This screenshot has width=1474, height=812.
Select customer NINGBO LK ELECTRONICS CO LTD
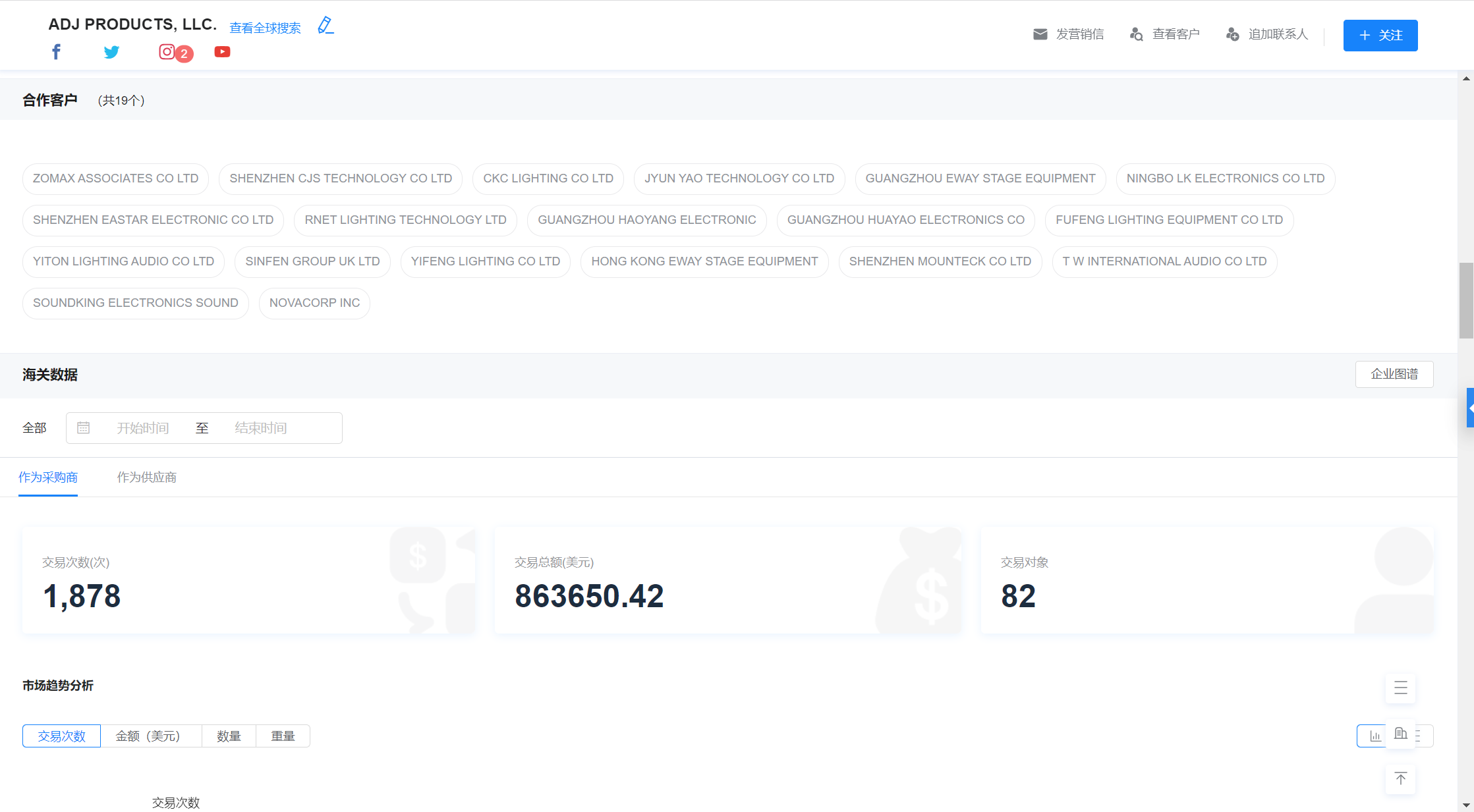click(1226, 178)
